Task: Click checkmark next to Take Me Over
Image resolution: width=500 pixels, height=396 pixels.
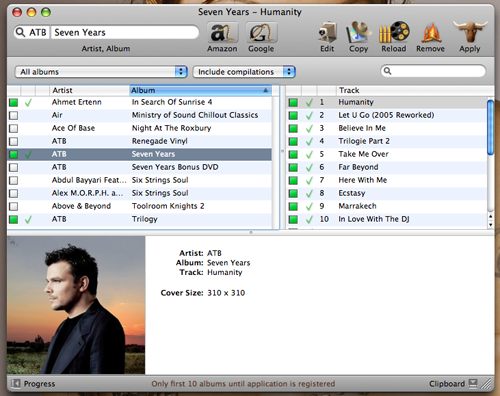Action: coord(309,154)
